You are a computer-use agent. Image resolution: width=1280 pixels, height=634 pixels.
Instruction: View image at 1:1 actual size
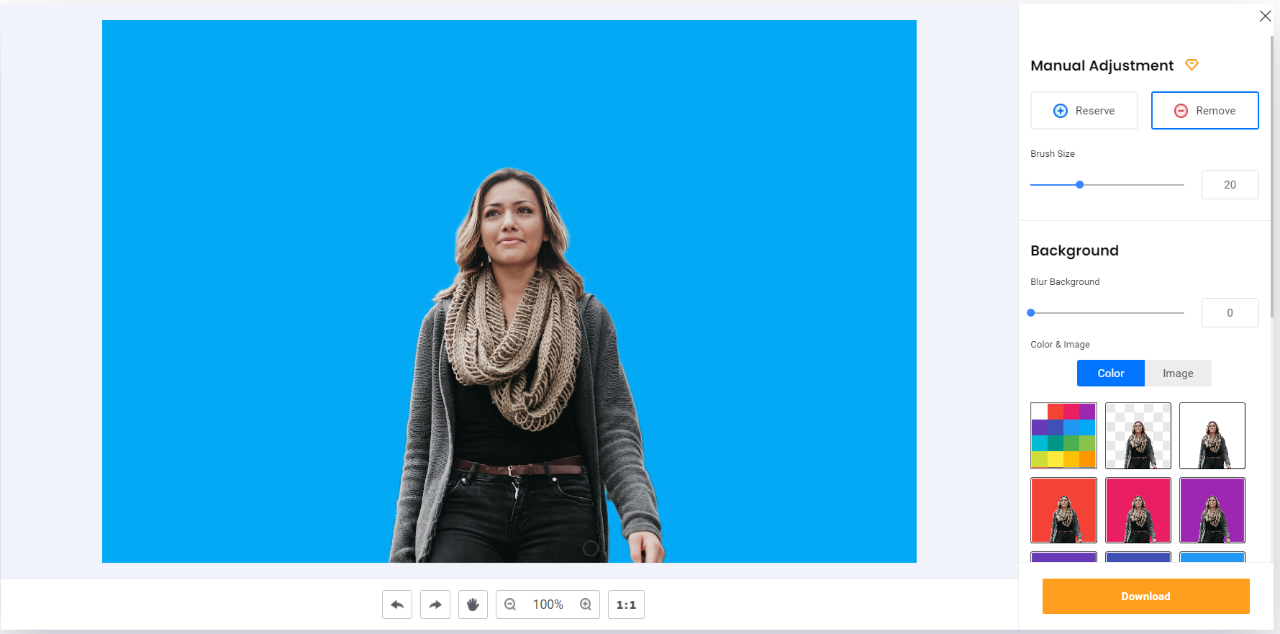tap(626, 604)
